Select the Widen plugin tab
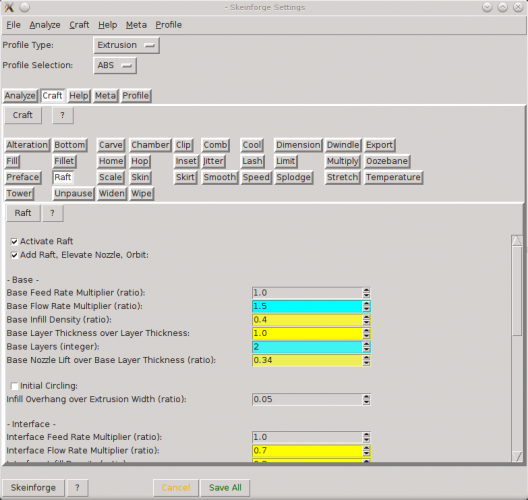Screen dimensions: 528x500 (112, 194)
